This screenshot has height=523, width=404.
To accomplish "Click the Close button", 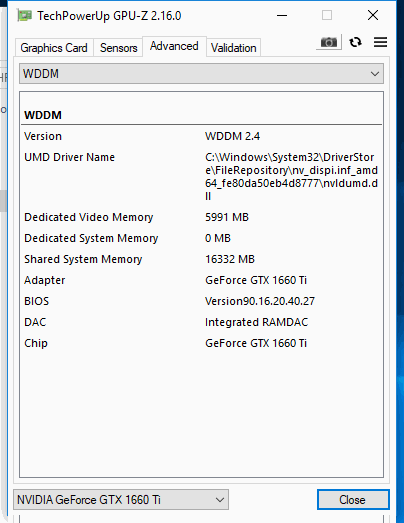I will 353,500.
